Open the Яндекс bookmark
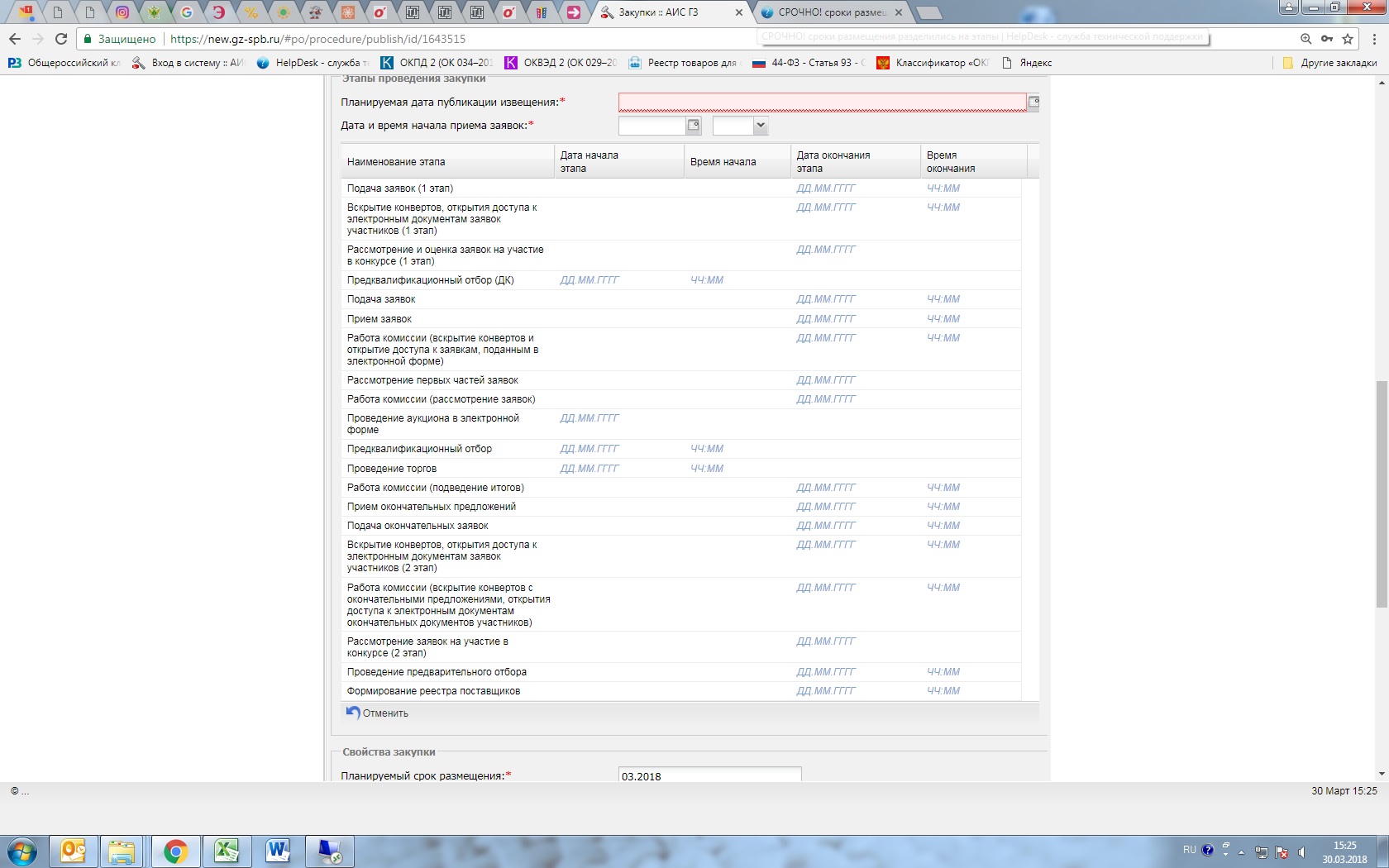 pos(1026,63)
